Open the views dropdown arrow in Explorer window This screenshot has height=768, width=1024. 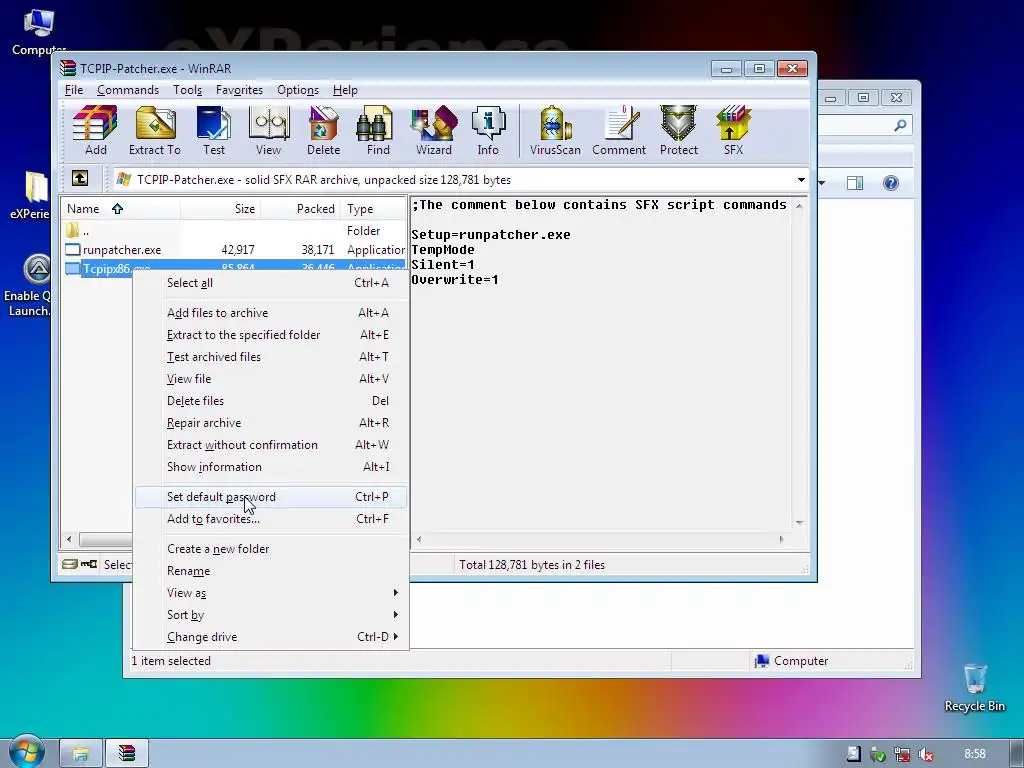coord(822,183)
